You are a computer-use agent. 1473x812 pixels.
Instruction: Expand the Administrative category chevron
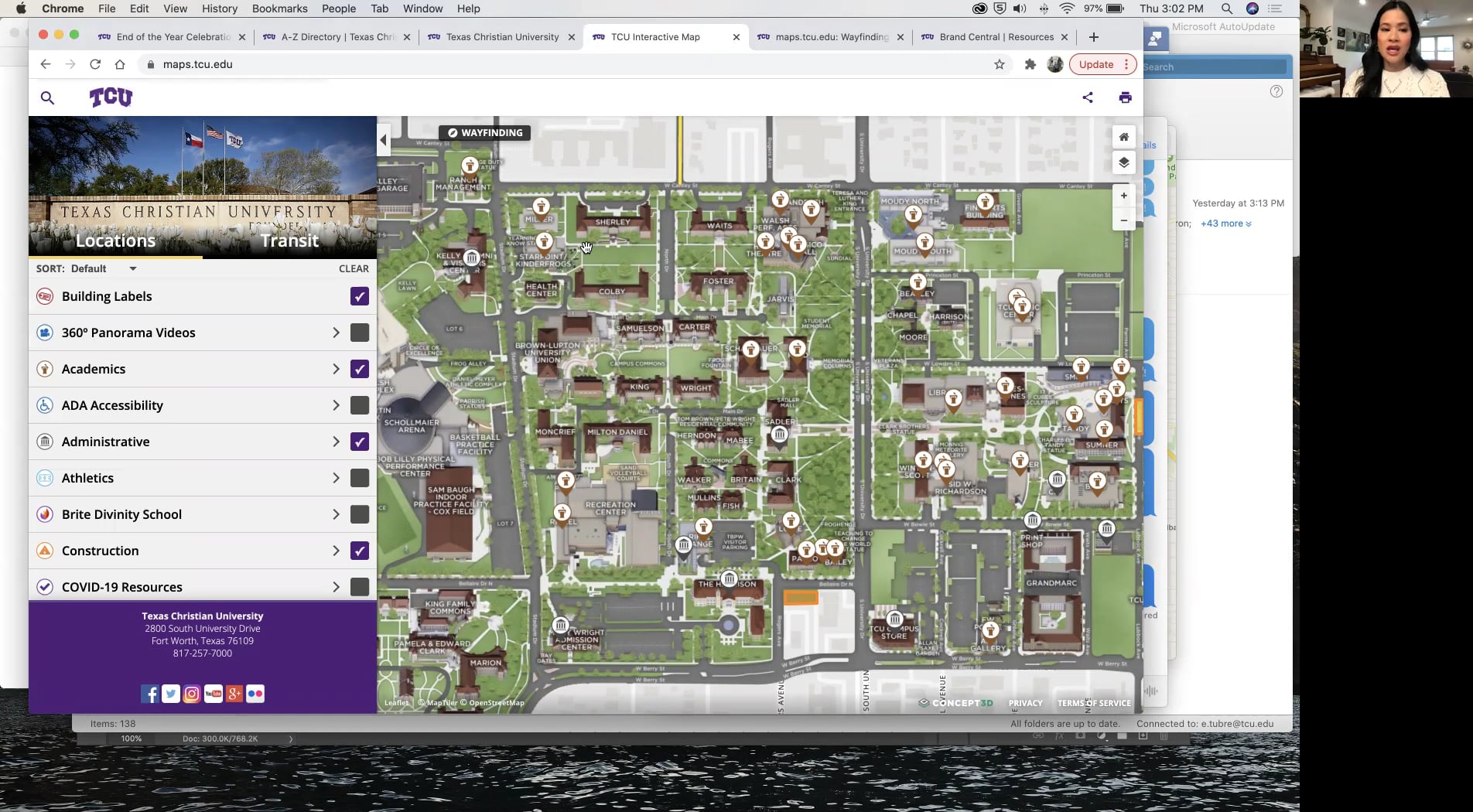coord(336,442)
